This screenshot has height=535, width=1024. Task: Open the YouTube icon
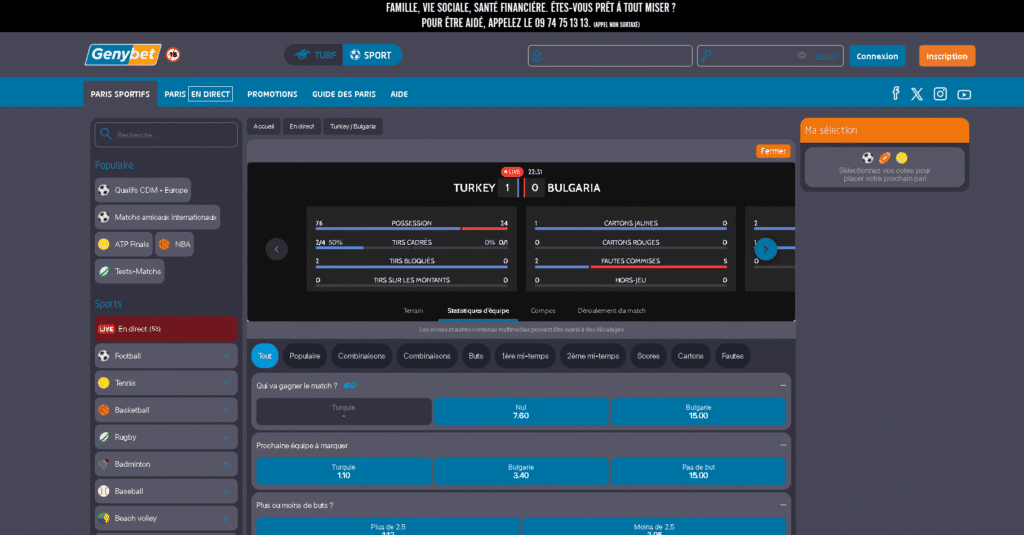(x=964, y=95)
